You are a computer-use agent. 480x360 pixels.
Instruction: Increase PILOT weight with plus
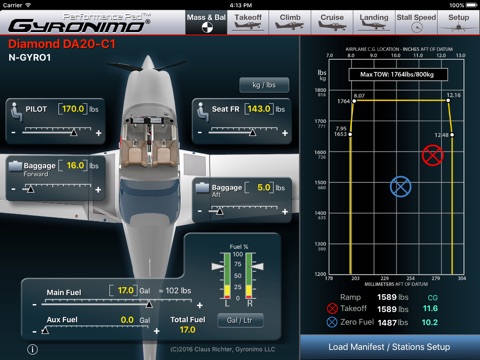pos(98,133)
